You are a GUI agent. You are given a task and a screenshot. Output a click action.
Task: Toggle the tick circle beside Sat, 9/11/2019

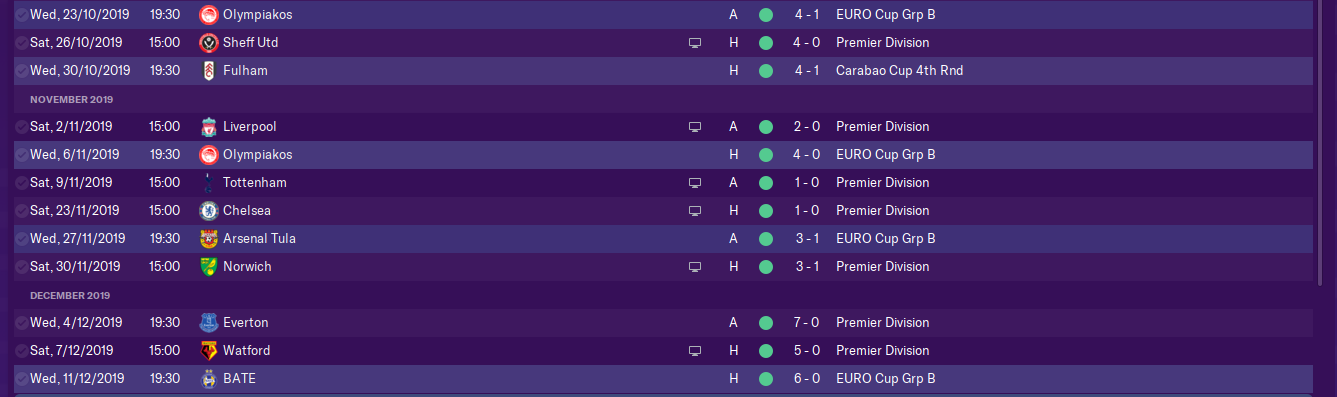[x=22, y=183]
